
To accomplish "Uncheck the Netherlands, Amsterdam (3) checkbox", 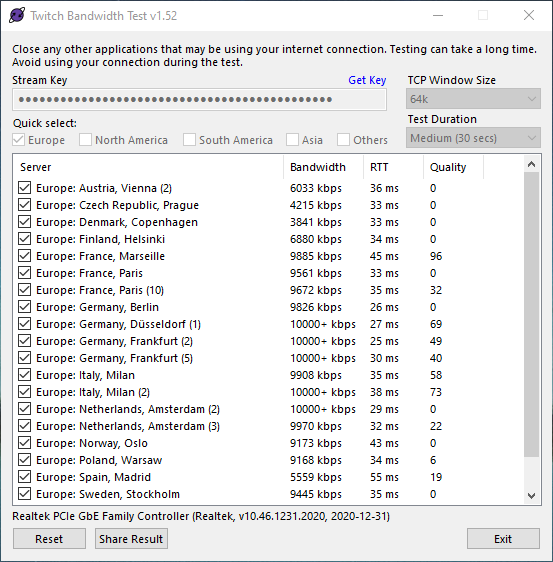I will [24, 425].
